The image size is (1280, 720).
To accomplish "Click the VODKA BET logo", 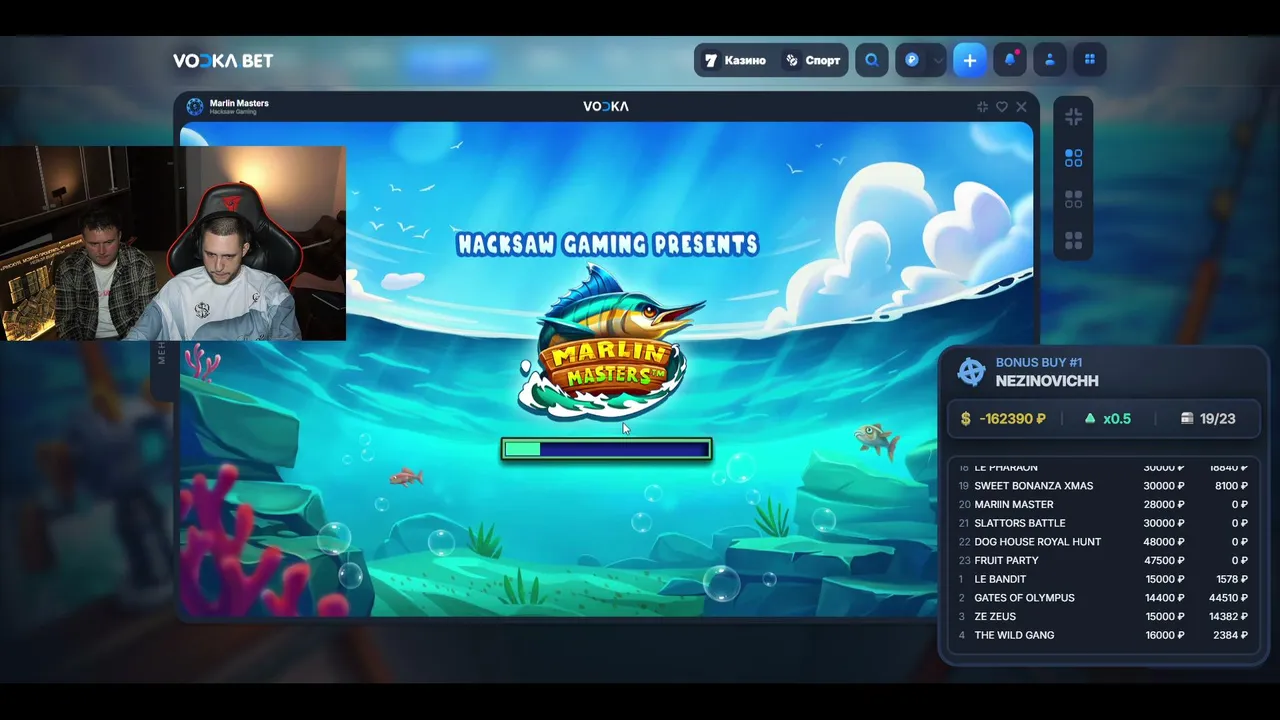I will tap(223, 61).
